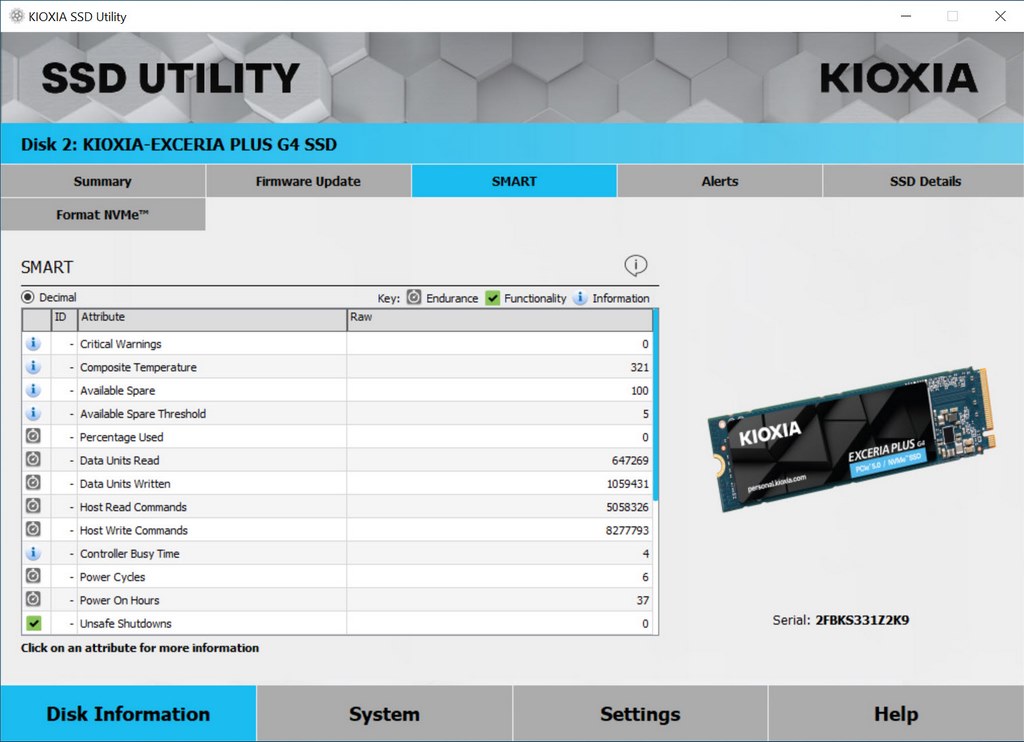Click the endurance icon beside Power On Hours
The image size is (1024, 742).
pyautogui.click(x=33, y=600)
